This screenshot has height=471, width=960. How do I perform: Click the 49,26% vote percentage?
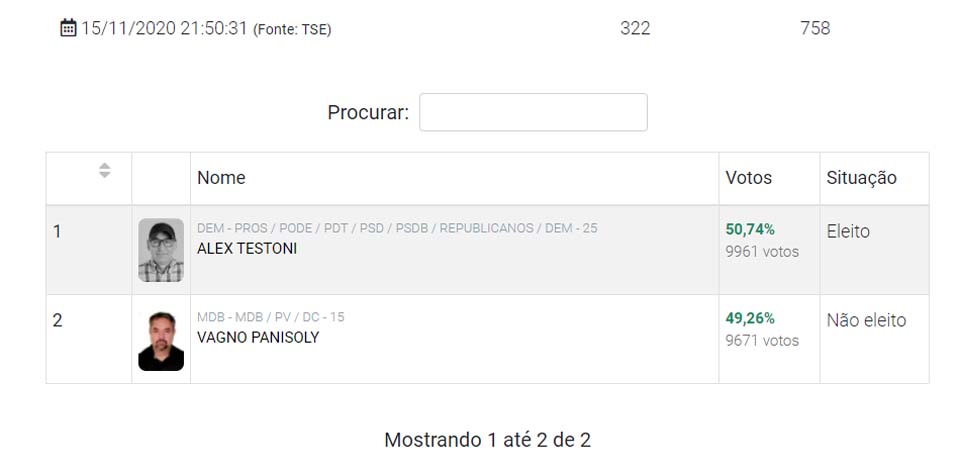(750, 319)
